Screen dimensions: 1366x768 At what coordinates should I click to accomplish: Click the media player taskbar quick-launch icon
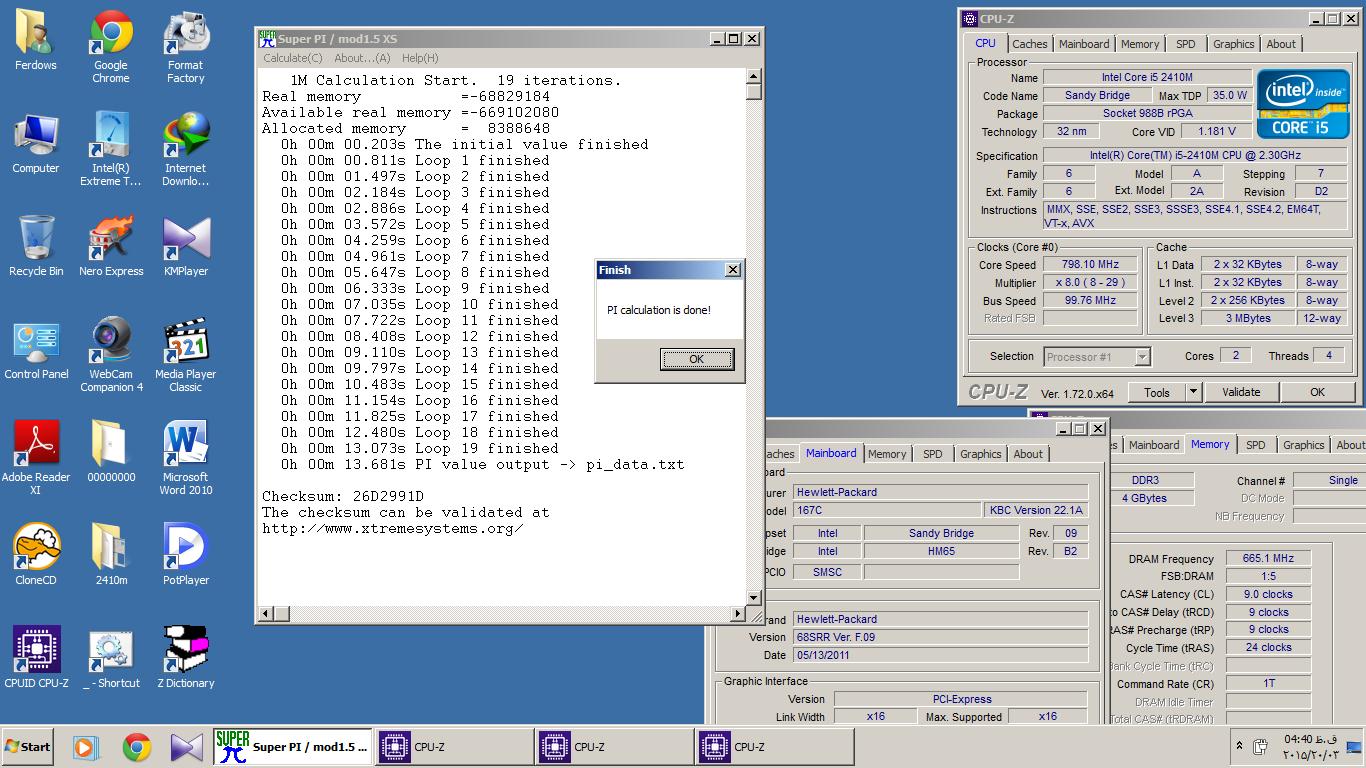click(x=86, y=747)
